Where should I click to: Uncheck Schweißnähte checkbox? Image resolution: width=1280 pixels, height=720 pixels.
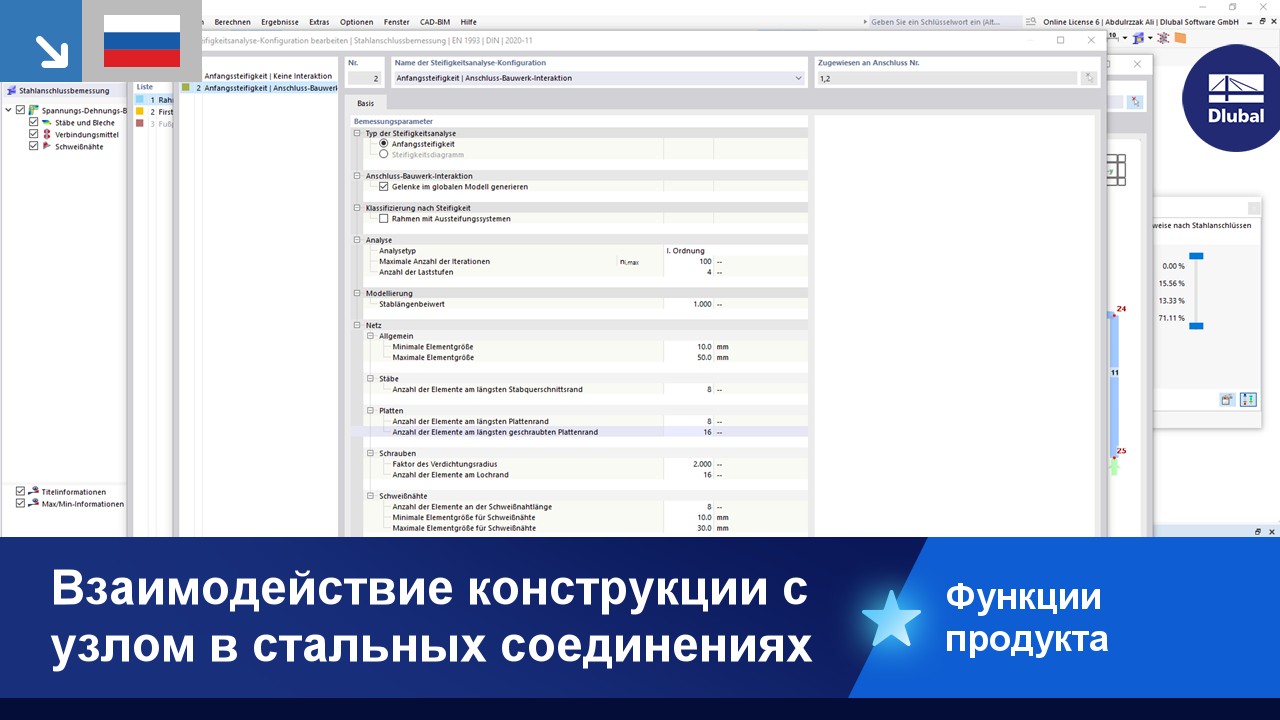pyautogui.click(x=34, y=146)
